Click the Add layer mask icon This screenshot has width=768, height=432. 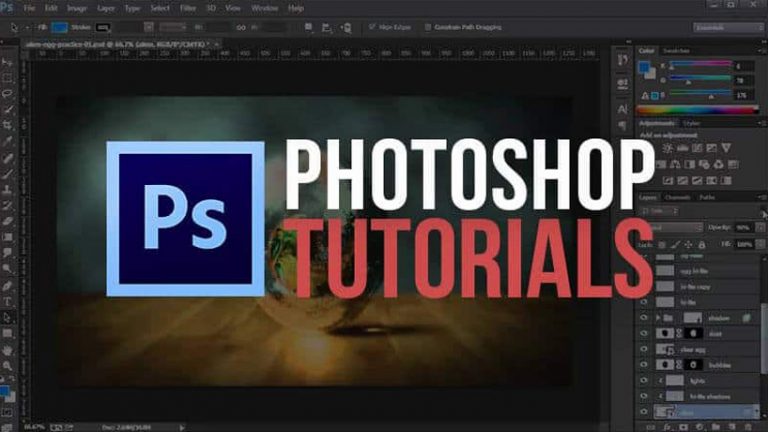(x=683, y=427)
